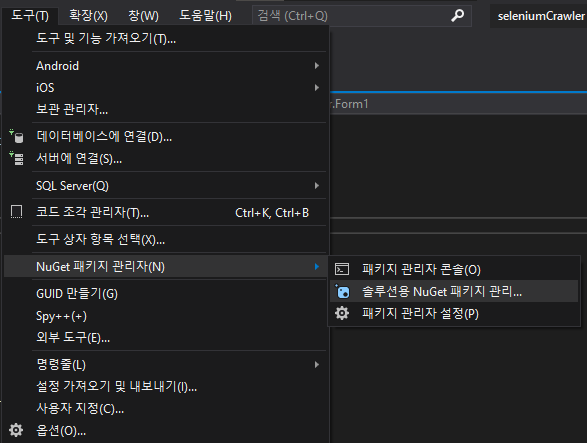The width and height of the screenshot is (587, 443).
Task: Open 패키지 관리자 콘솔(O)
Action: [x=454, y=269]
